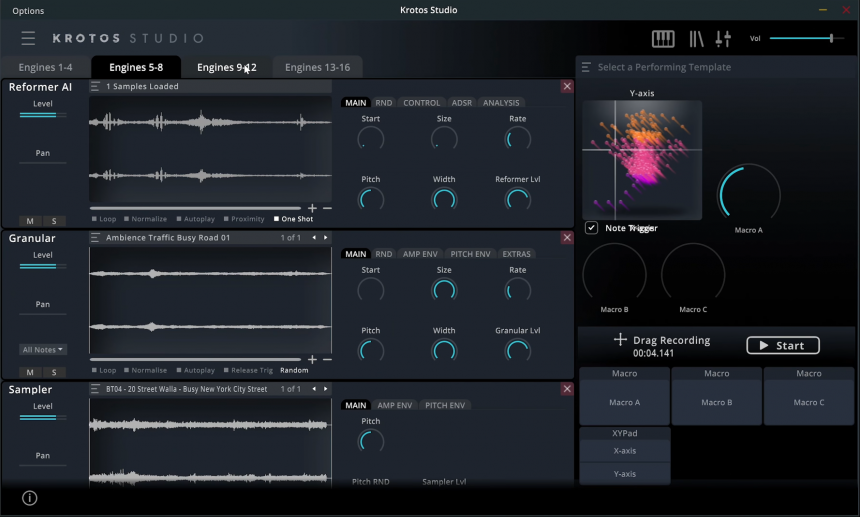Click inside the XY pad visualizer
The image size is (860, 517).
click(x=642, y=160)
